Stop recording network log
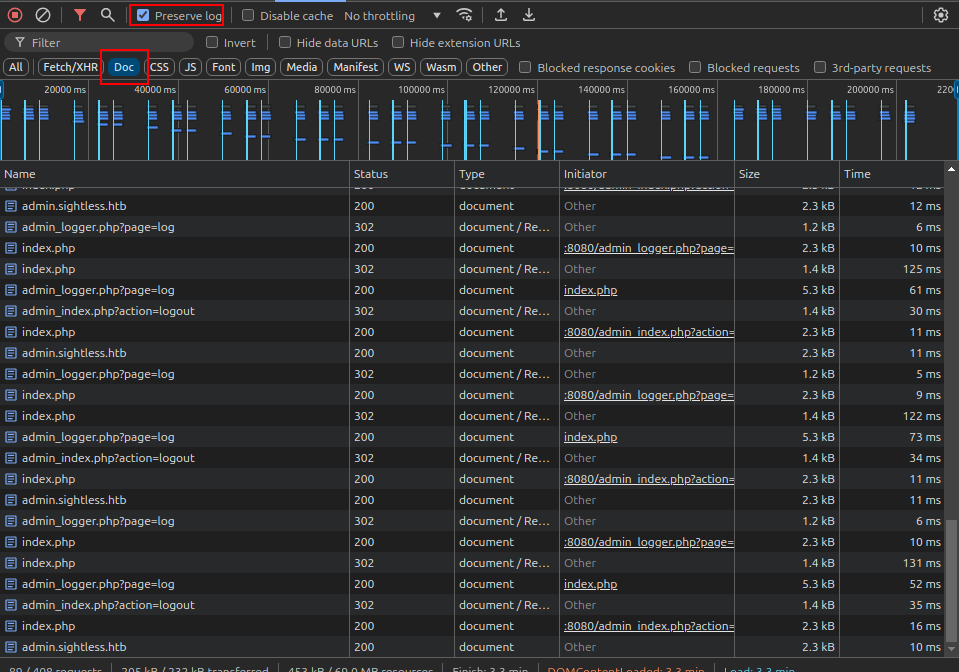959x672 pixels. tap(15, 15)
